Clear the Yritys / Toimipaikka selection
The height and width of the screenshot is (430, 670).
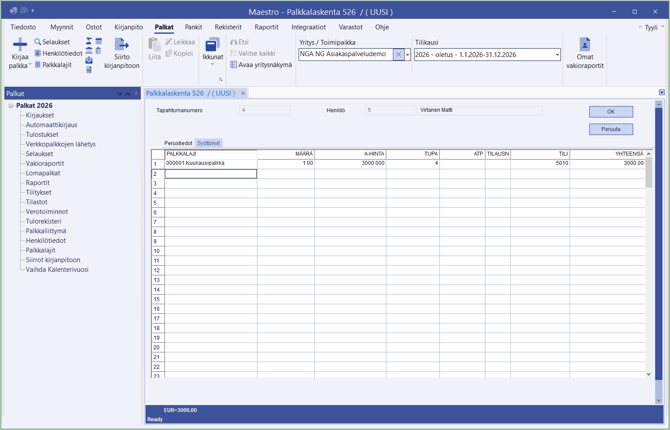398,55
